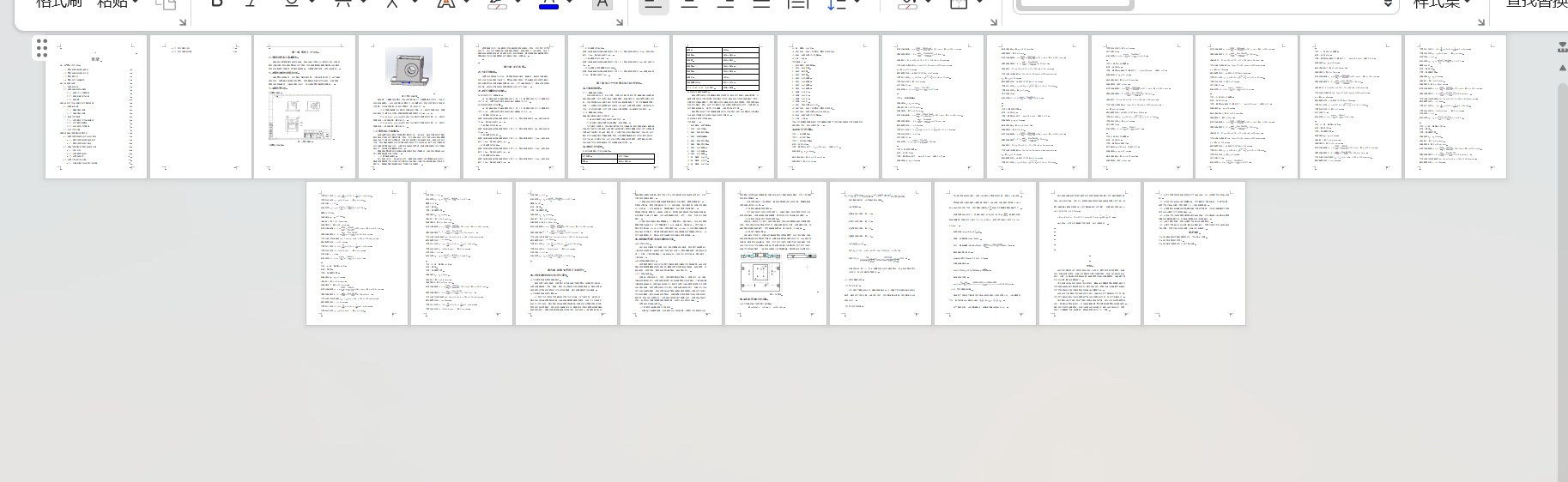Select the nearly blank second page thumbnail

click(x=200, y=106)
